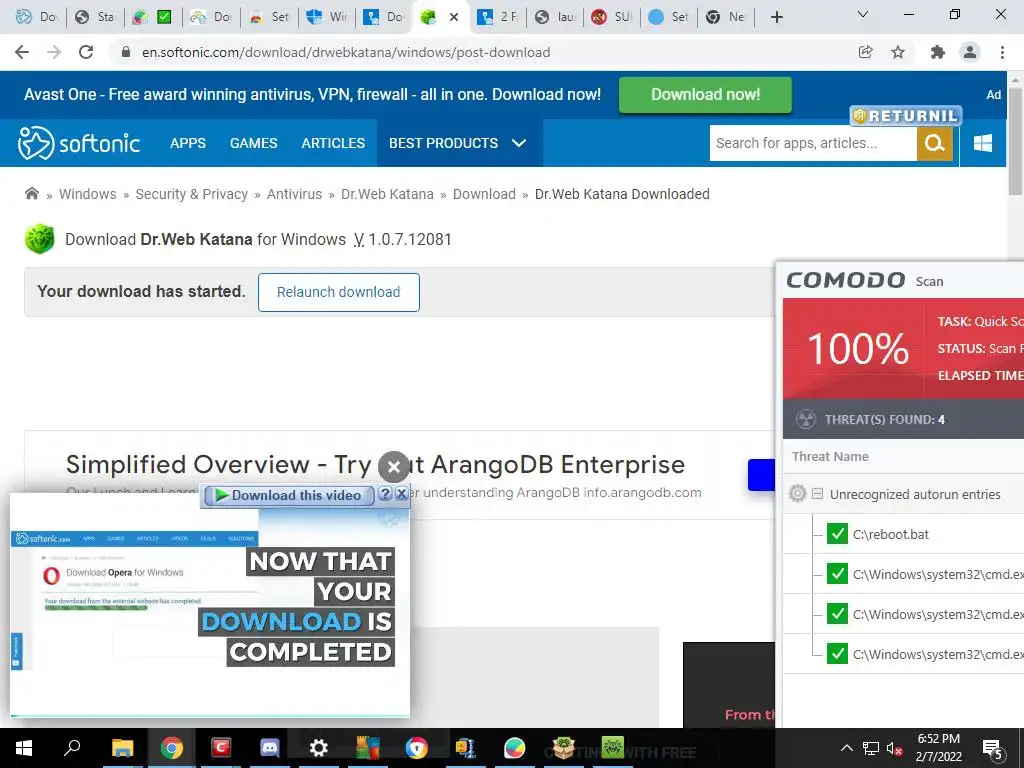Click the Windows platform icon in header
The image size is (1024, 768).
(983, 143)
